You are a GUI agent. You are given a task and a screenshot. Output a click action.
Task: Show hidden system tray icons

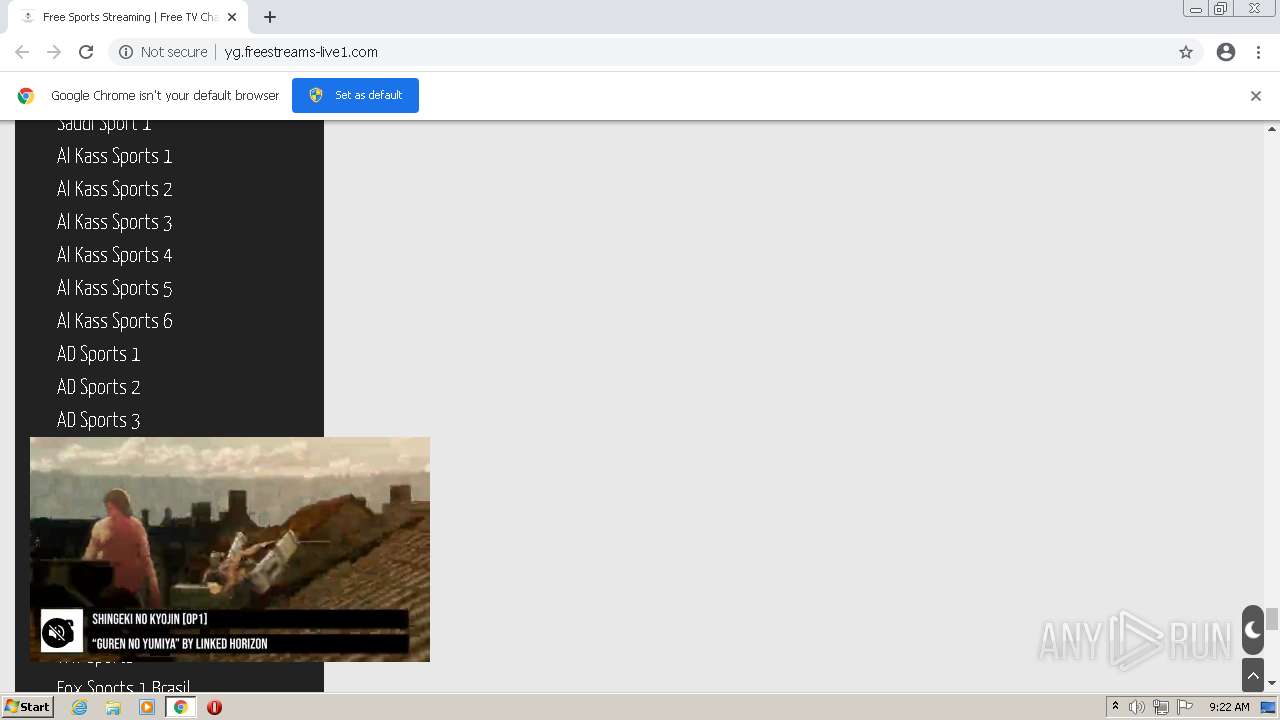pos(1115,707)
